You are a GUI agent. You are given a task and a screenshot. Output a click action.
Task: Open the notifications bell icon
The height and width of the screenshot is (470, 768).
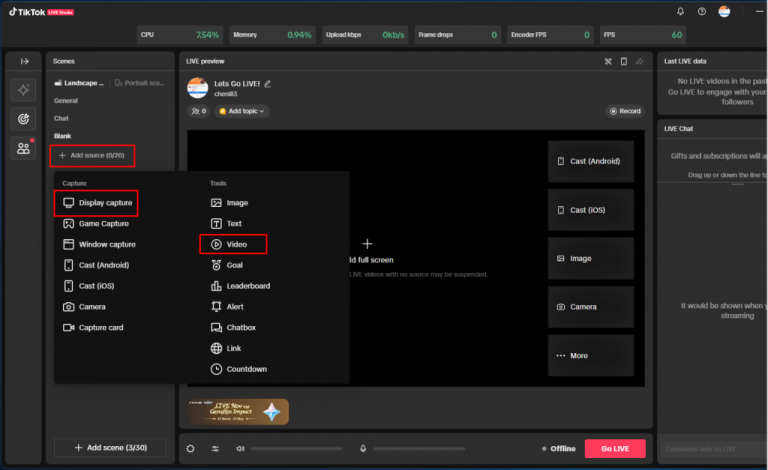click(680, 11)
